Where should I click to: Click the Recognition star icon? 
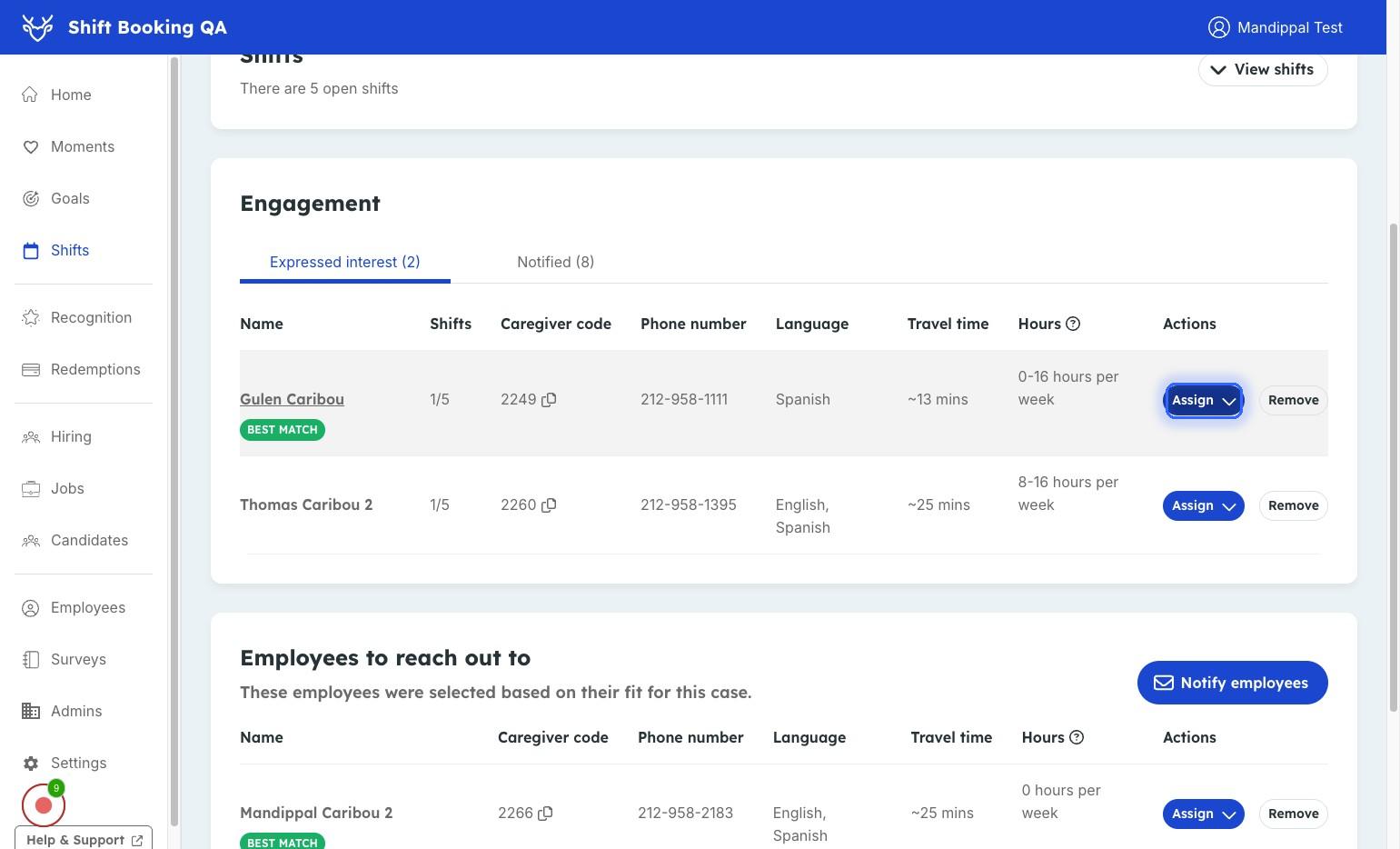click(31, 317)
